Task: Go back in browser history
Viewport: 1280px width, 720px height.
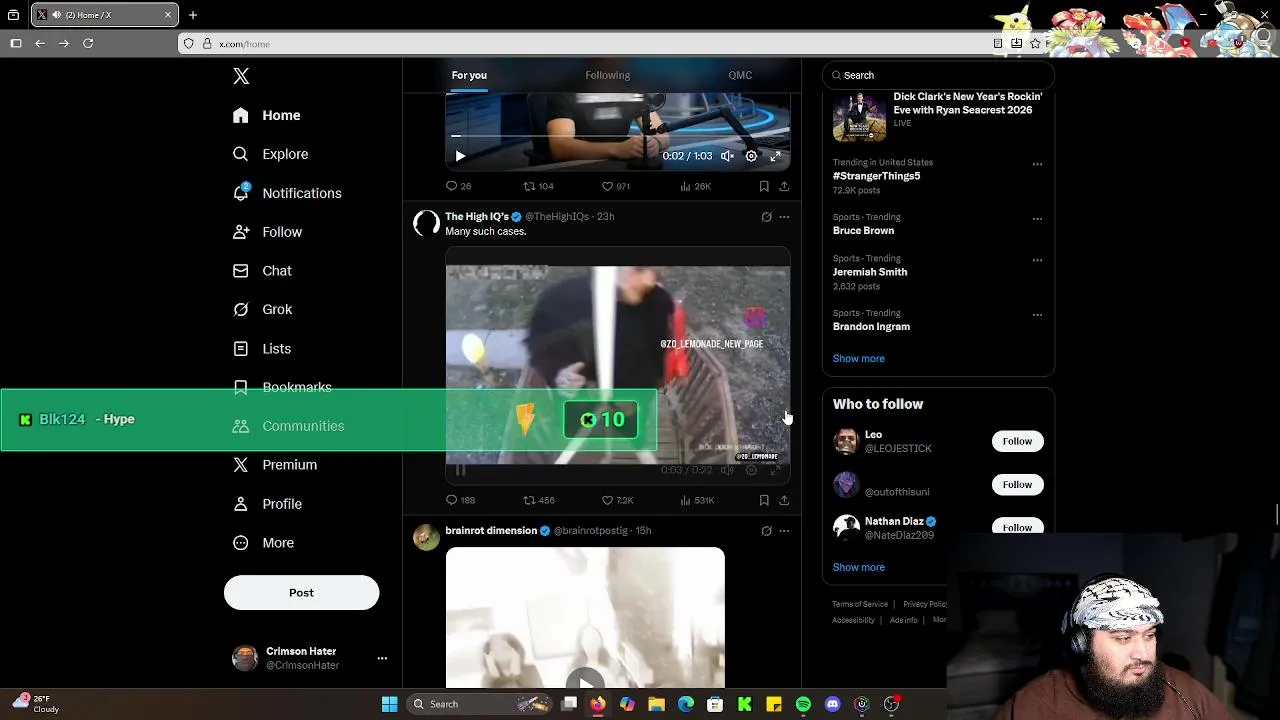Action: [x=40, y=44]
